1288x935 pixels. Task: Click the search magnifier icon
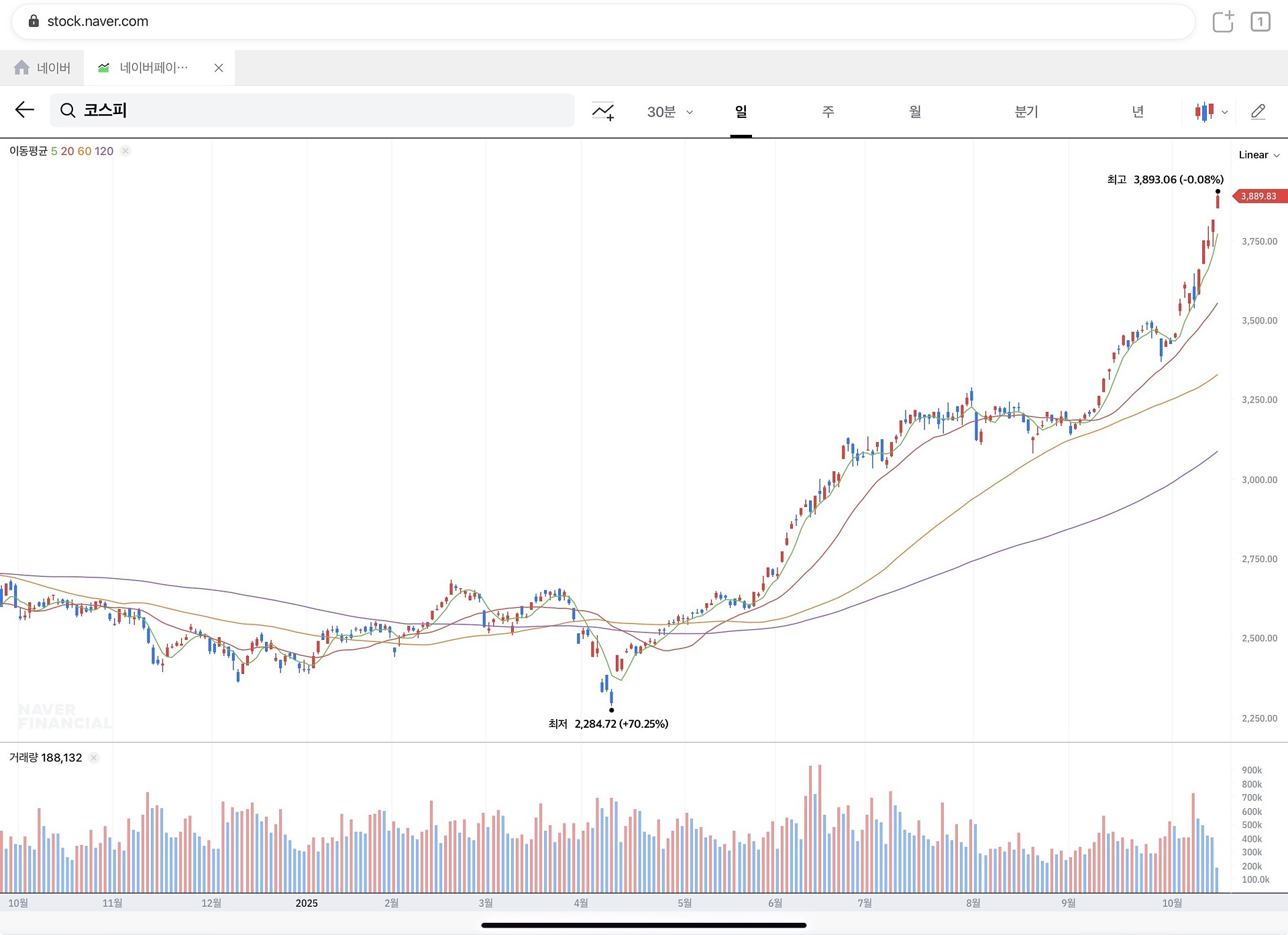68,111
